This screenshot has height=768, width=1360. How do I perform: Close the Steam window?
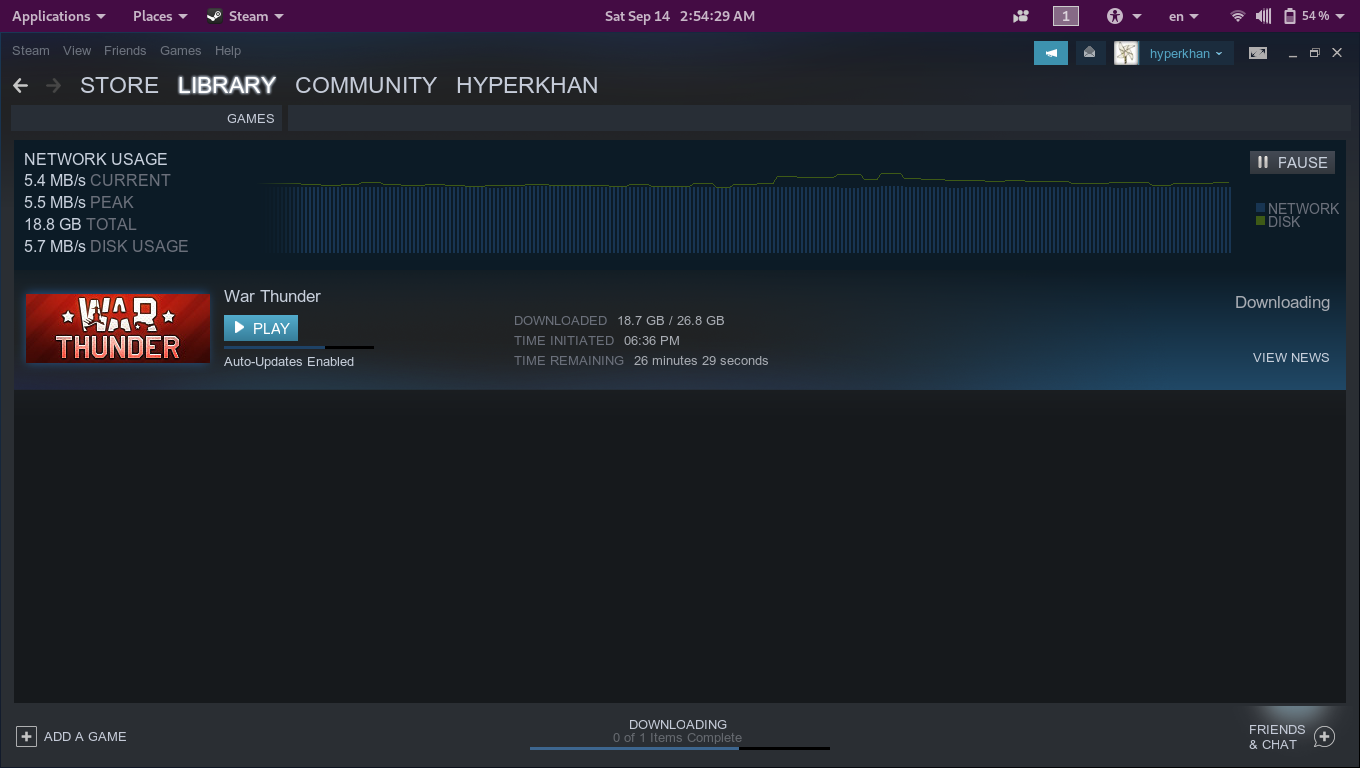coord(1338,54)
